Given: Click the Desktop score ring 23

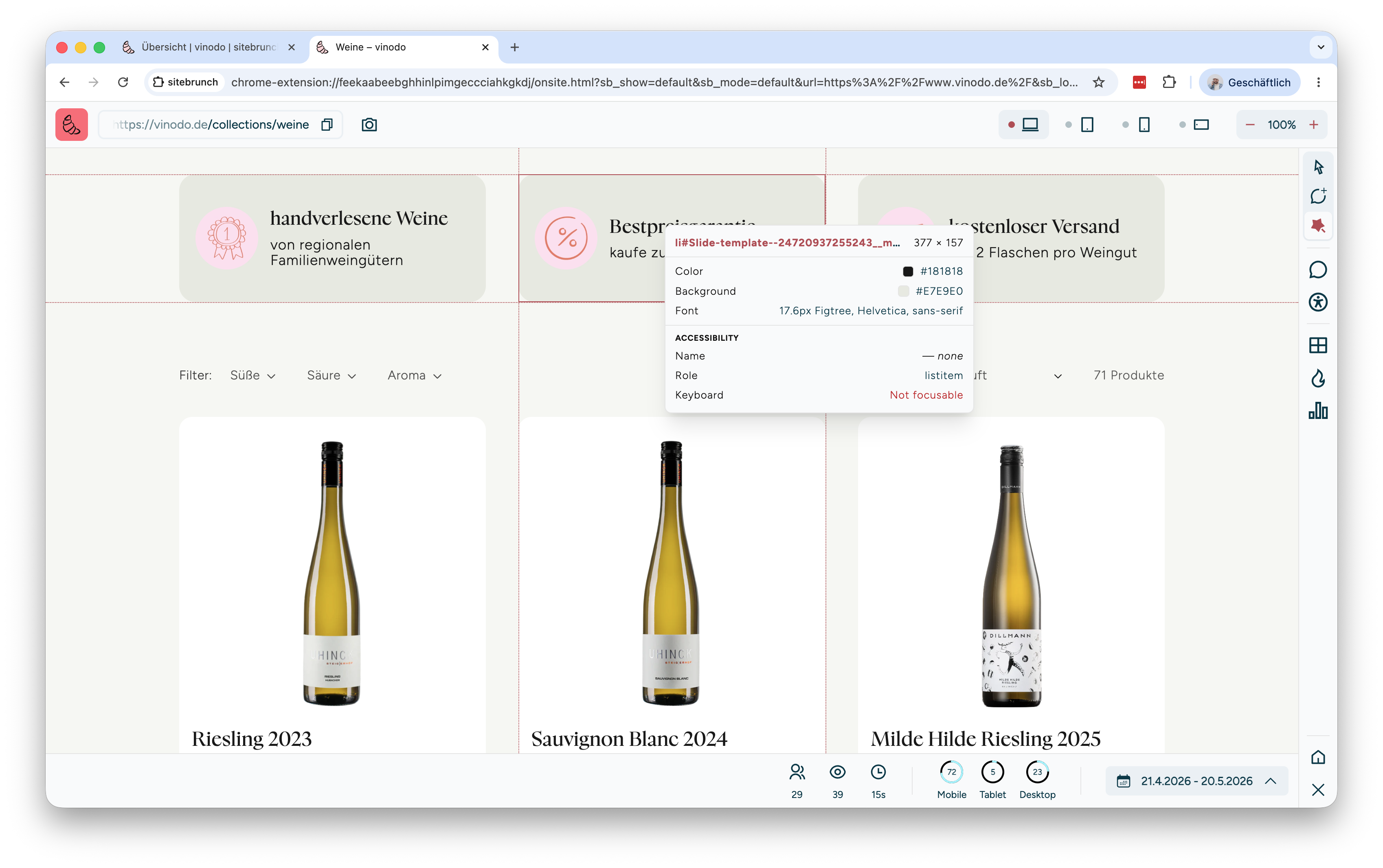Looking at the screenshot, I should (x=1037, y=772).
